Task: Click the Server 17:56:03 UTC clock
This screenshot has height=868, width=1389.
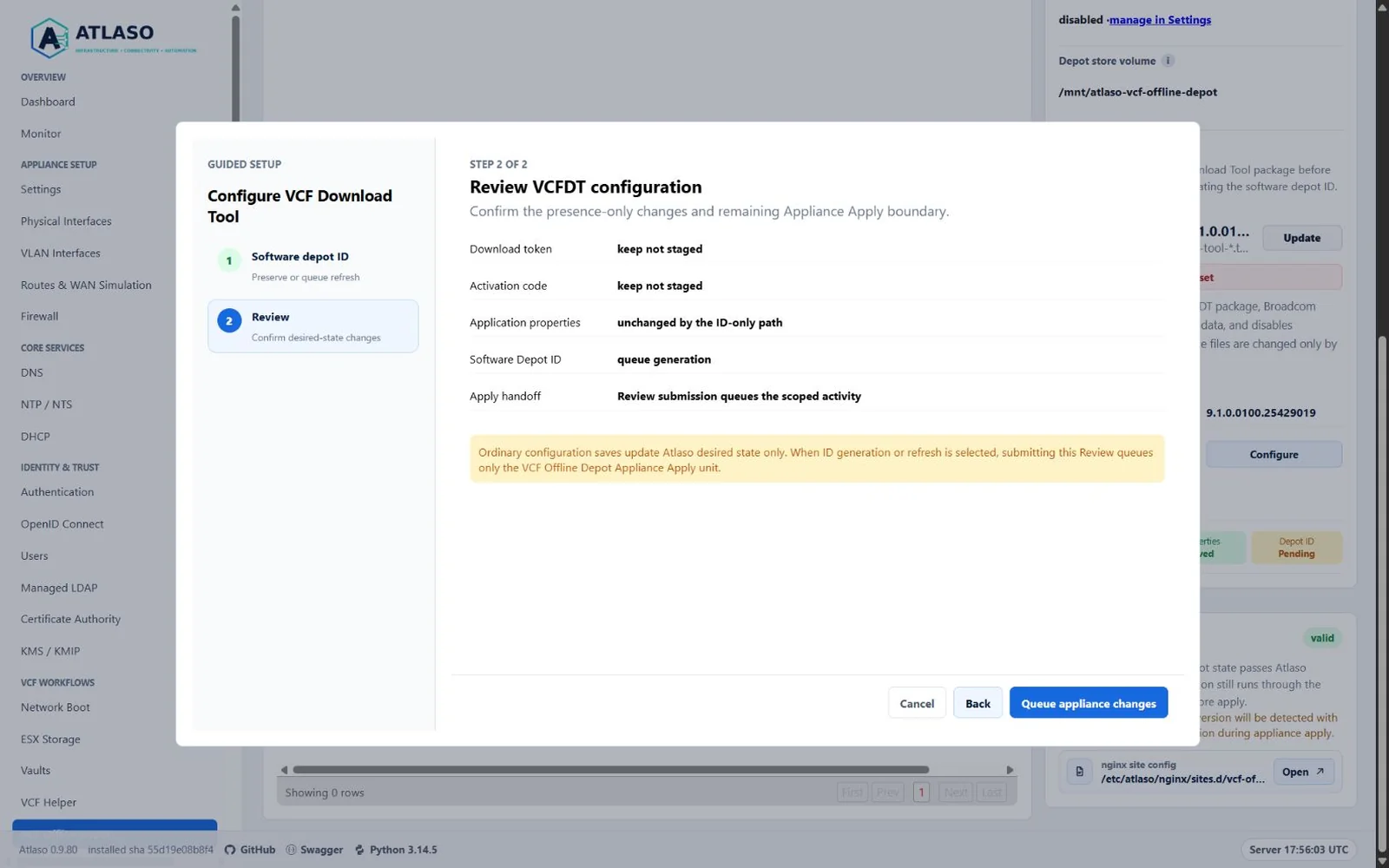Action: coord(1298,850)
